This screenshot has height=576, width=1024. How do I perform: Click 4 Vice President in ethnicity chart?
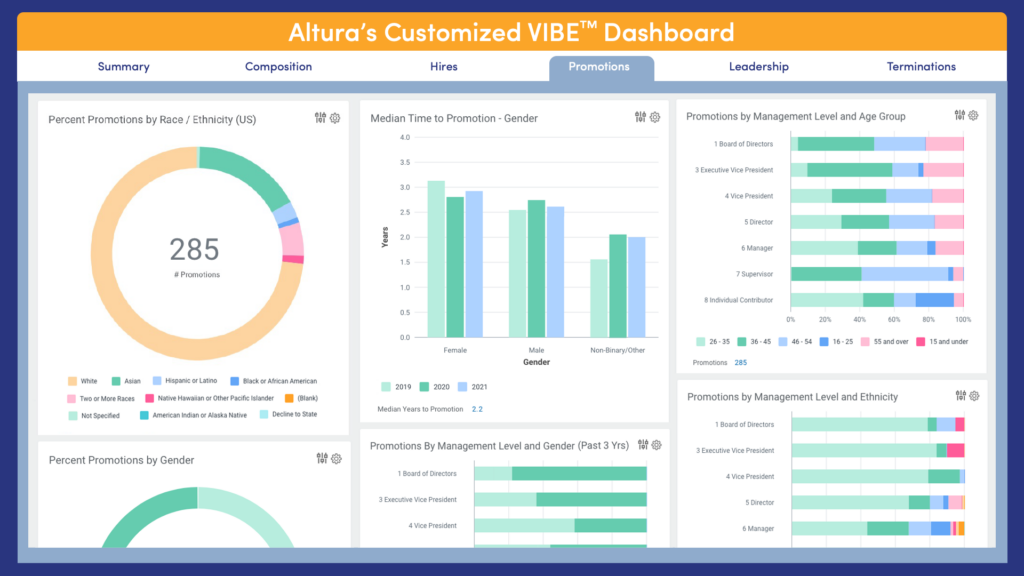coord(750,477)
